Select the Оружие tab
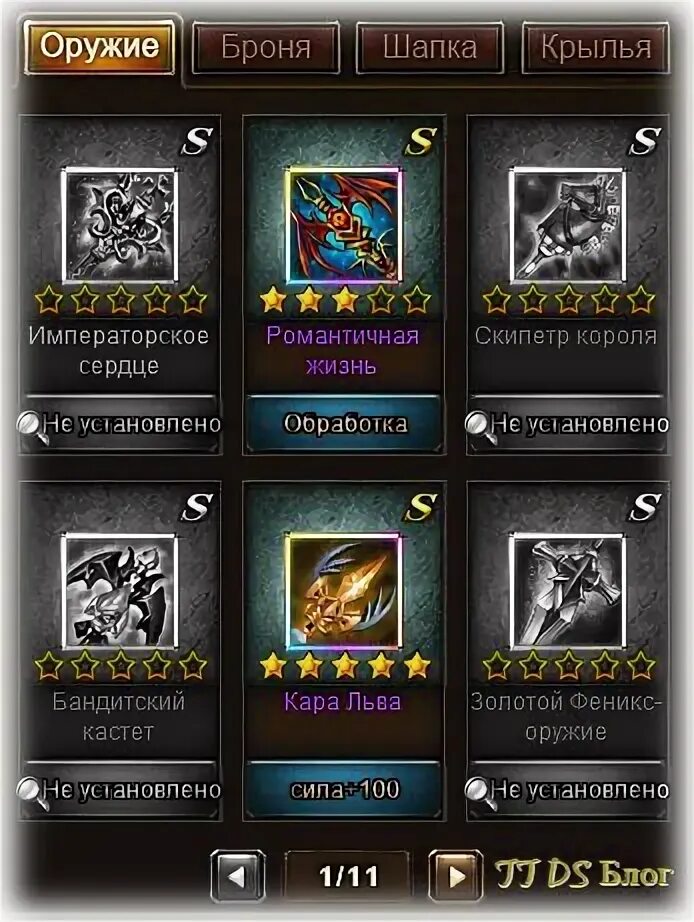The image size is (694, 922). click(x=99, y=46)
